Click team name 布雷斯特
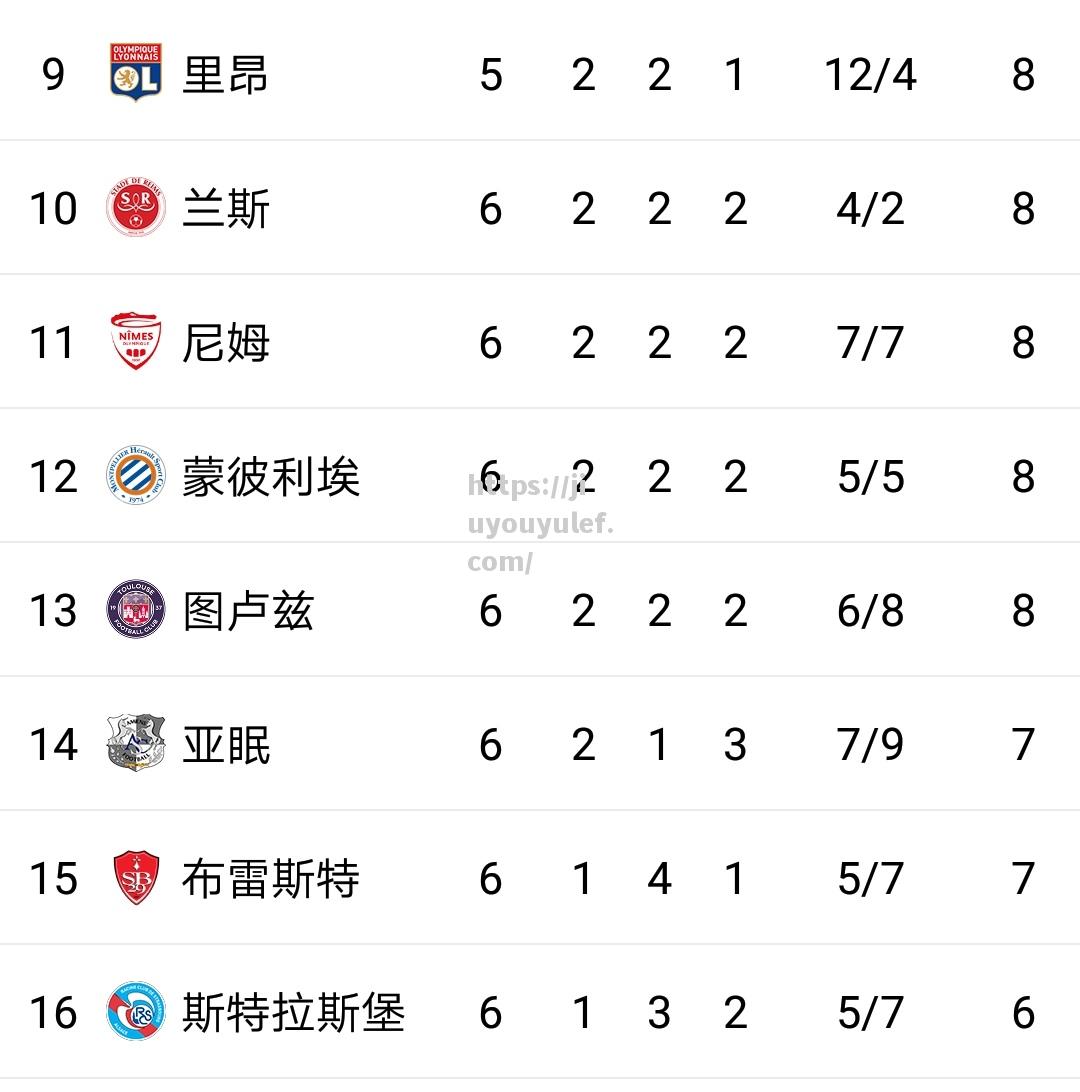Screen dimensions: 1080x1092 point(271,878)
